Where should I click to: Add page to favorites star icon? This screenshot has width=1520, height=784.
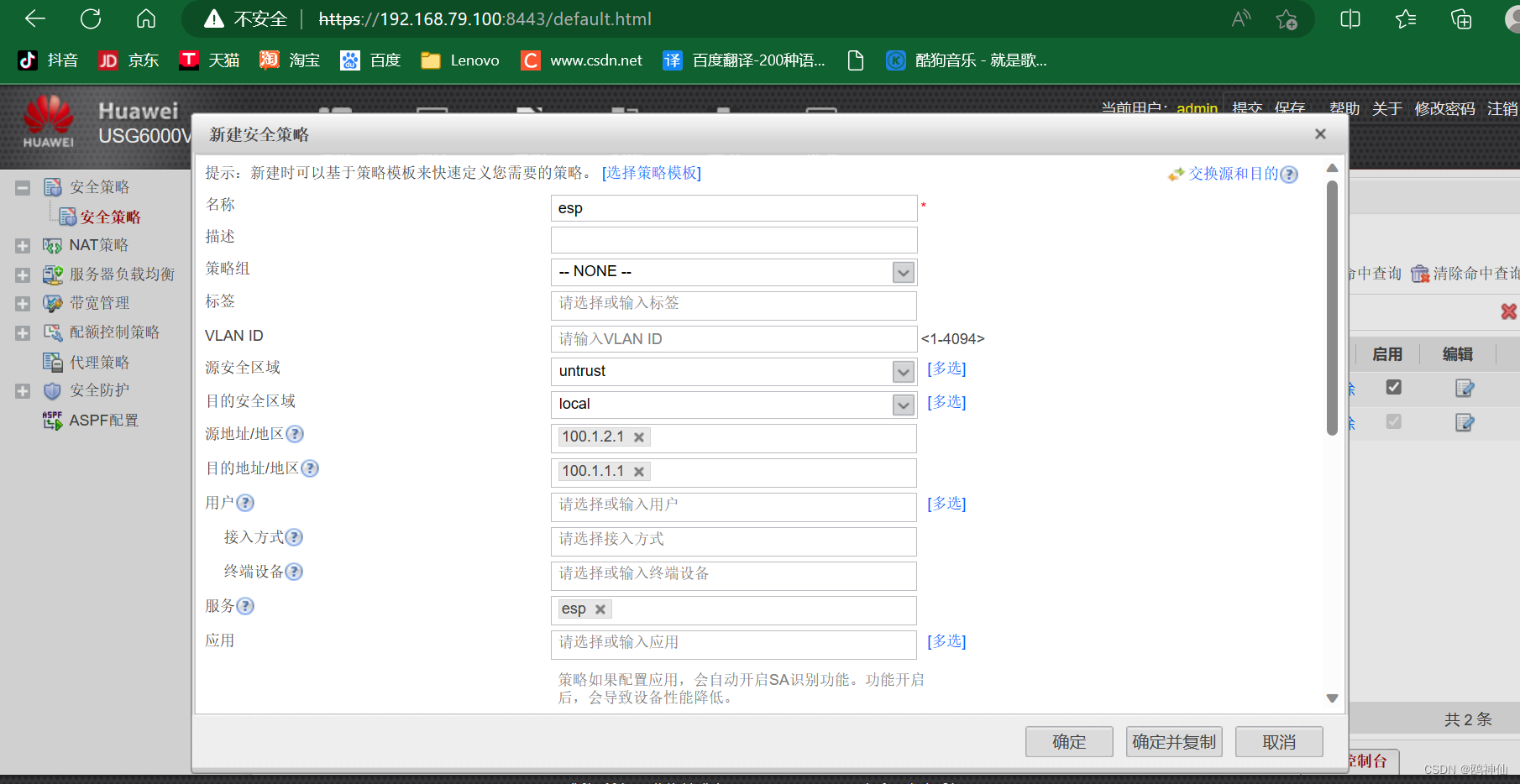1286,19
